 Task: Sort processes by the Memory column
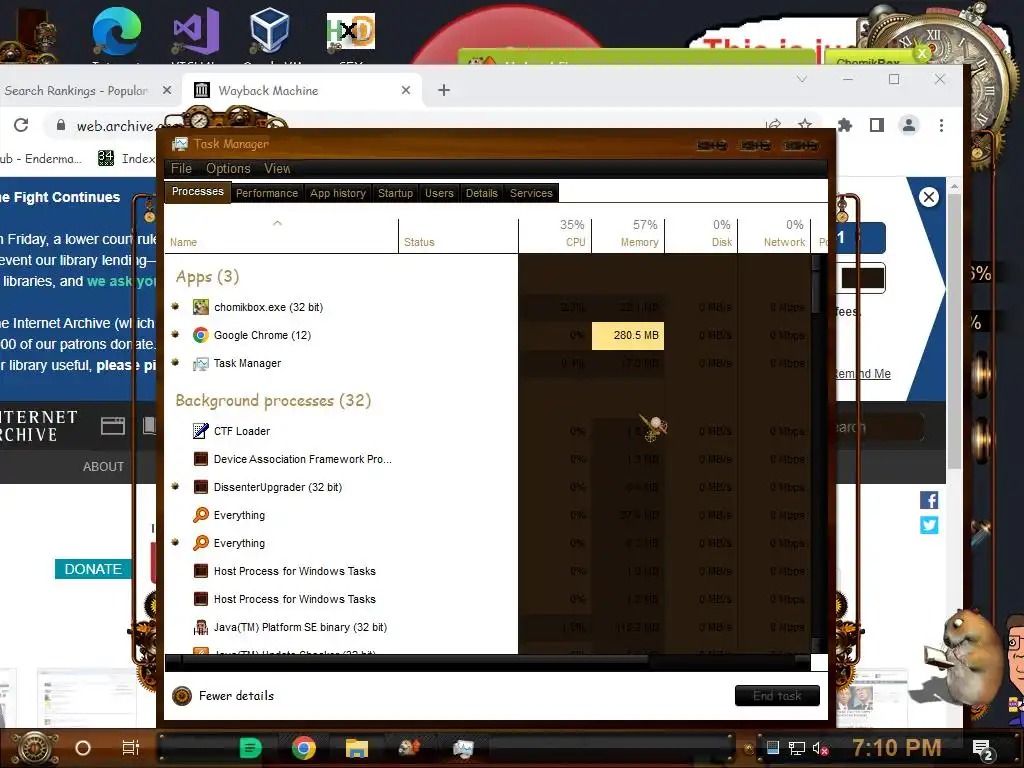(x=629, y=236)
